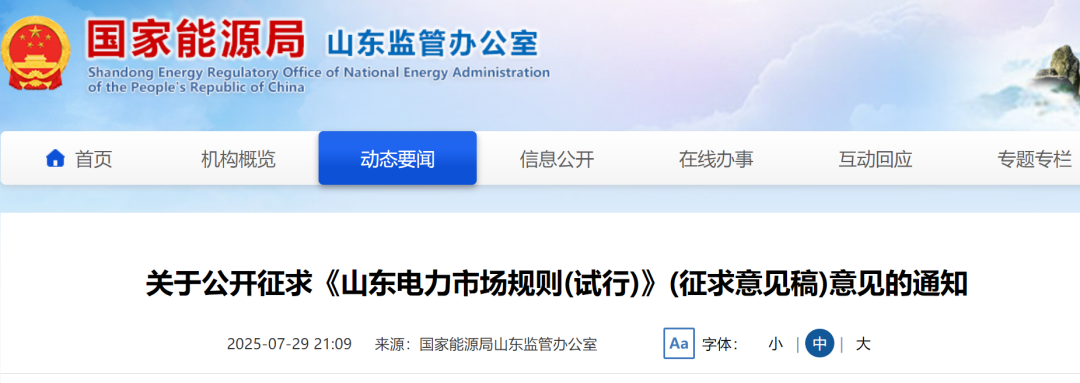This screenshot has height=383, width=1080.
Task: Open the 机构概览 menu item
Action: pos(238,159)
